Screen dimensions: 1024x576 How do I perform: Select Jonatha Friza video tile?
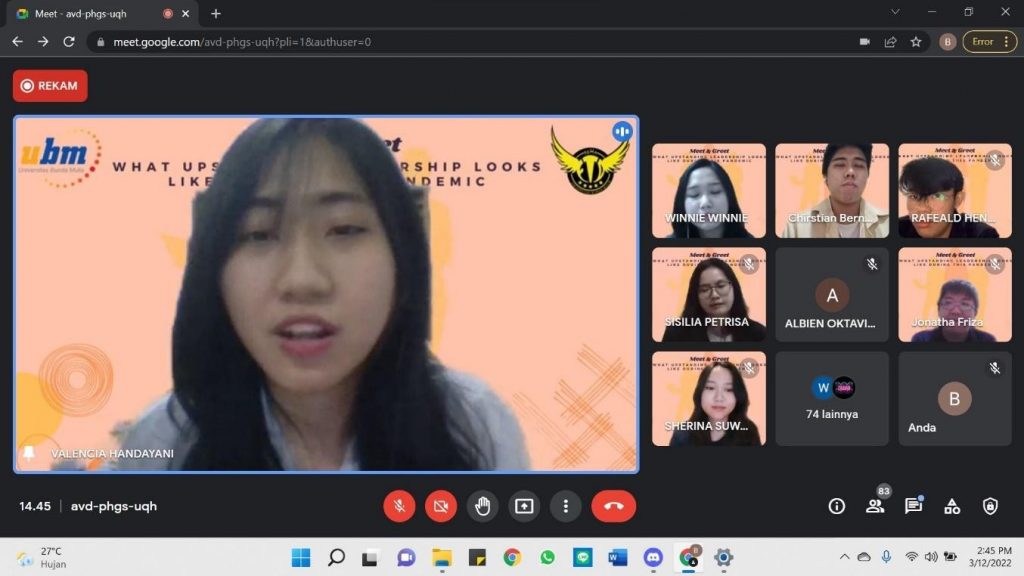[955, 295]
